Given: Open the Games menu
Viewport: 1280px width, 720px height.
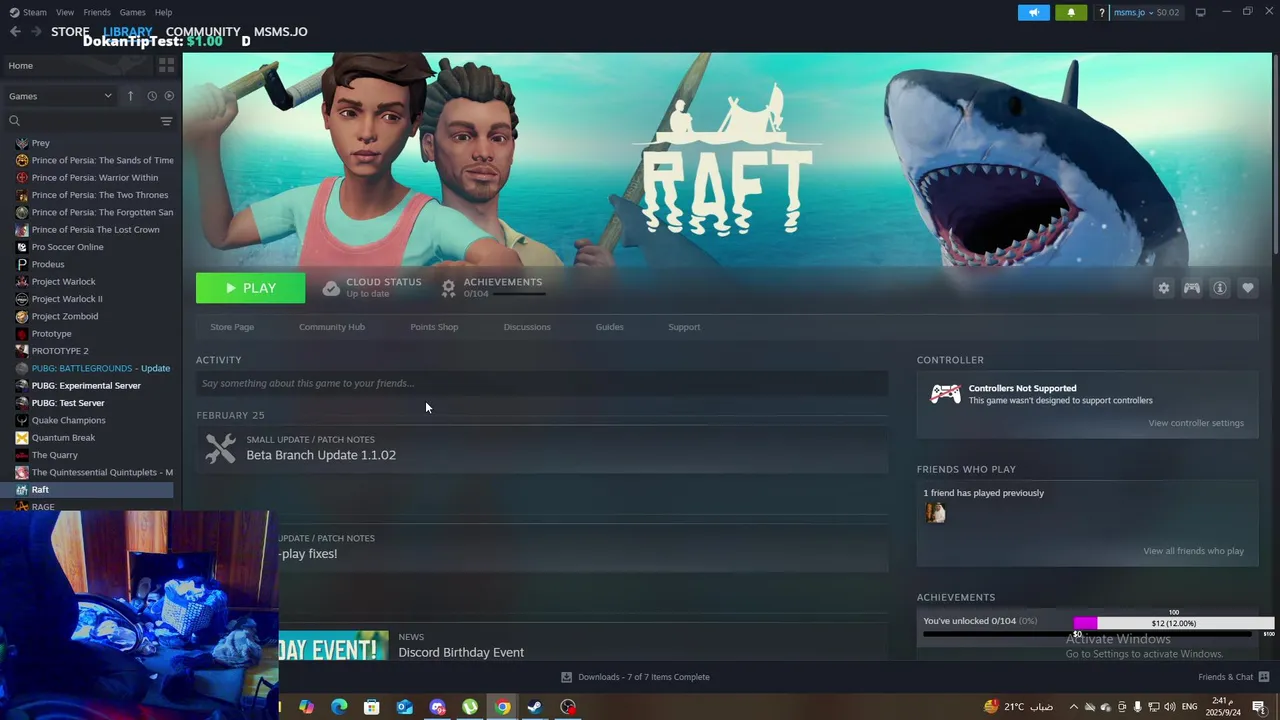Looking at the screenshot, I should tap(132, 12).
